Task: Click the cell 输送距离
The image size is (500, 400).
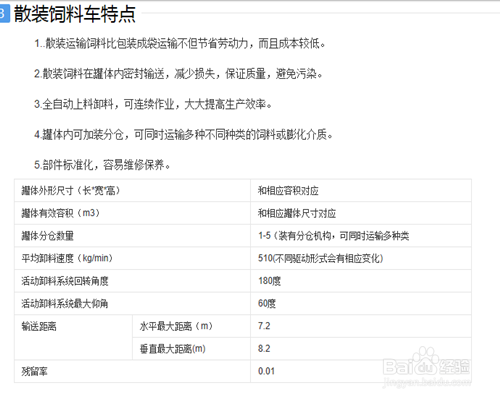Action: tap(73, 337)
